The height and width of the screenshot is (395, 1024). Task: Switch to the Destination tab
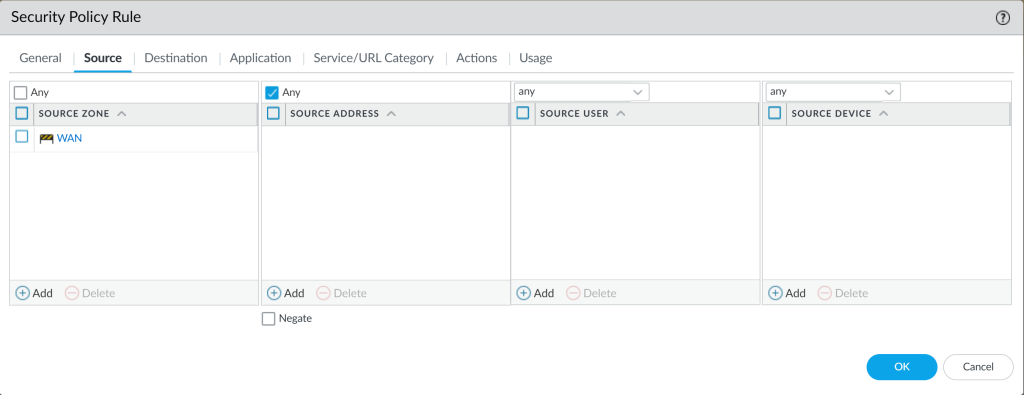point(176,57)
